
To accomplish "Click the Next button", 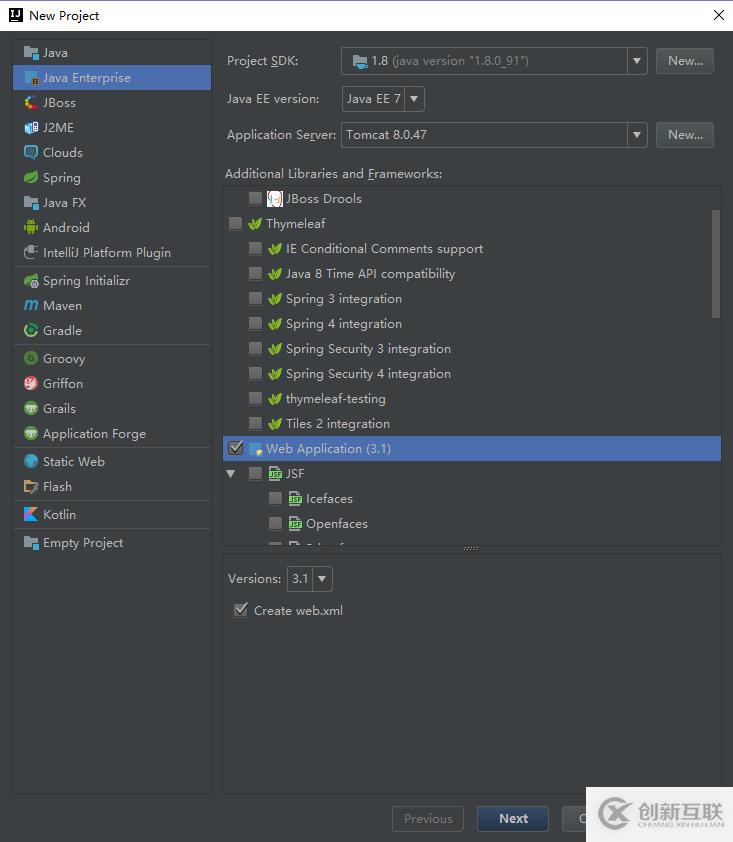I will pos(513,818).
